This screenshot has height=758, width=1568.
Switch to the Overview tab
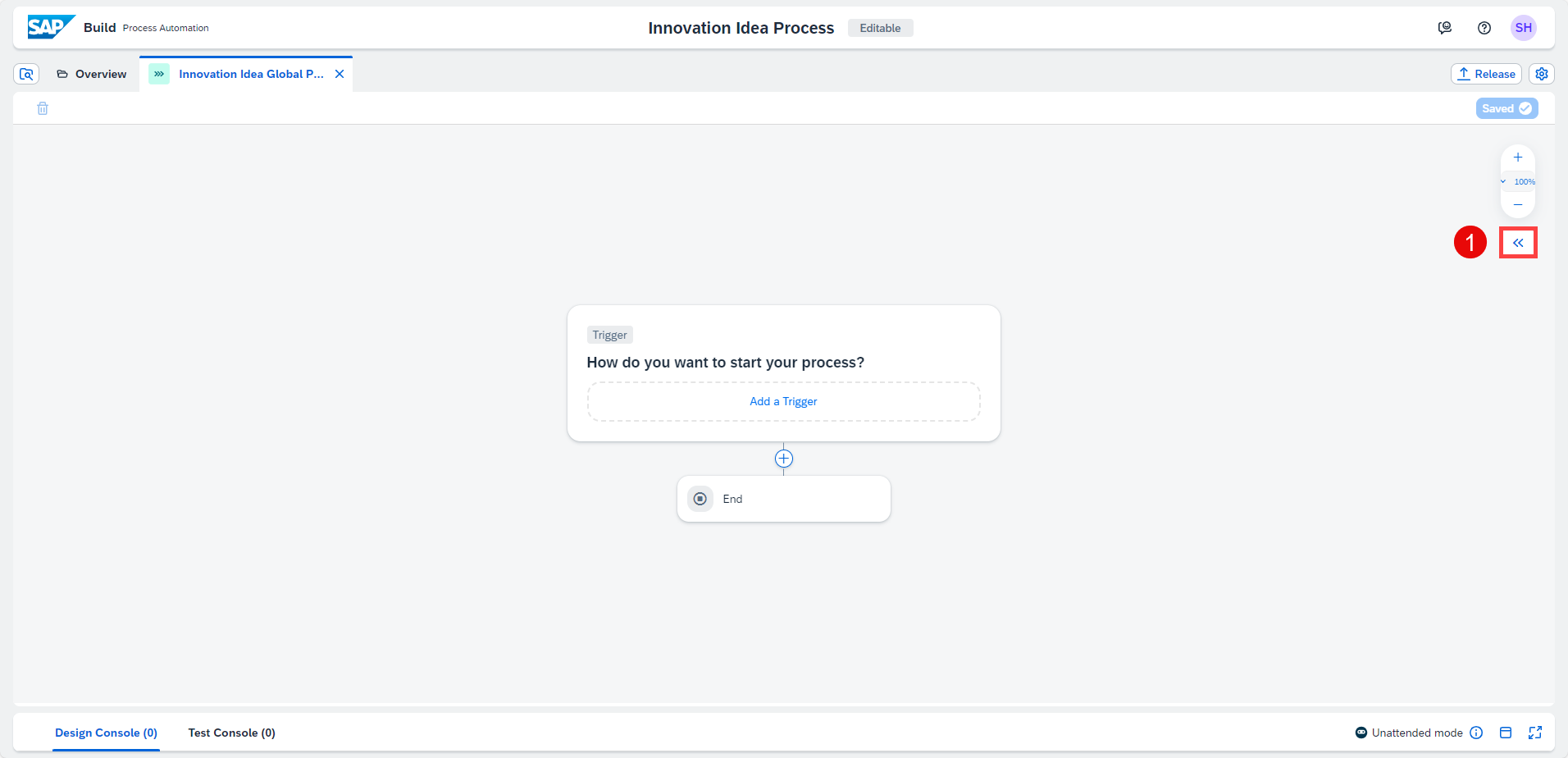pyautogui.click(x=91, y=74)
